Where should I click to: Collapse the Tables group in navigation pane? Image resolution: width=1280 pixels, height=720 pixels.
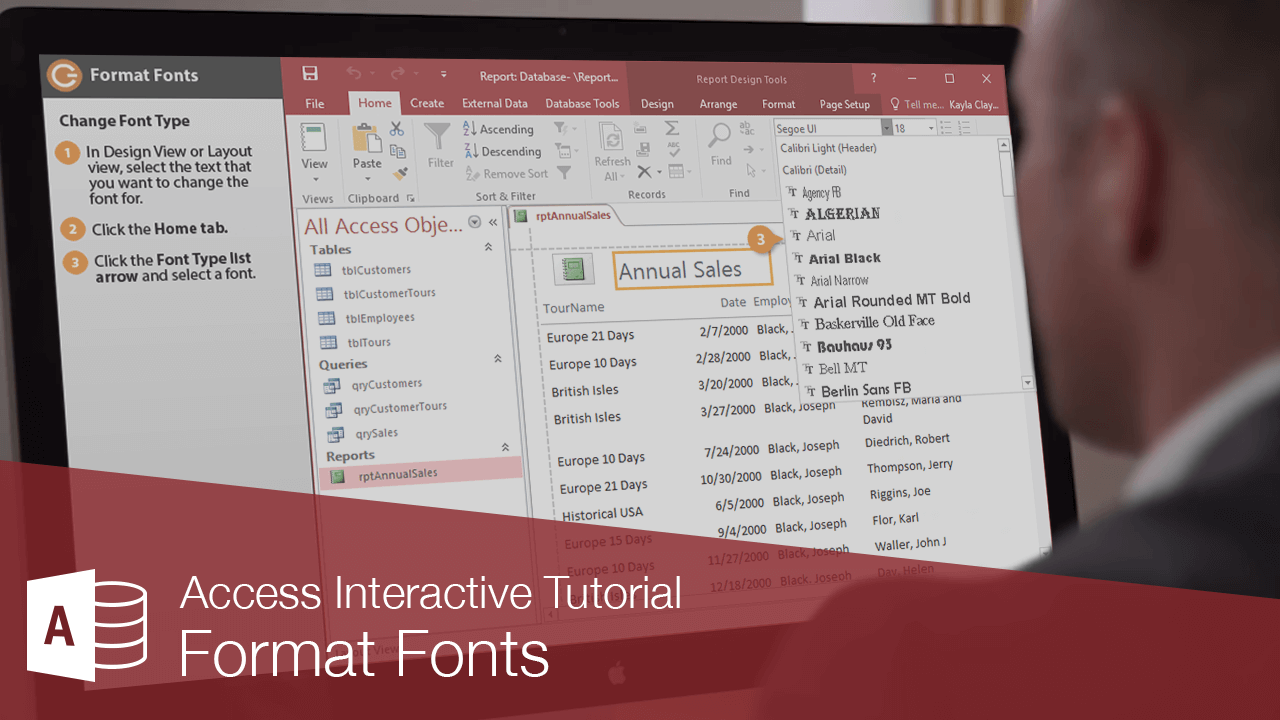[x=489, y=249]
